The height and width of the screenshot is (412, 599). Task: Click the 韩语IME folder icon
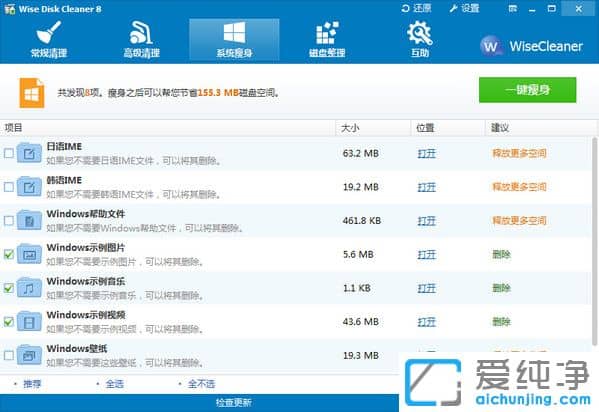point(29,187)
